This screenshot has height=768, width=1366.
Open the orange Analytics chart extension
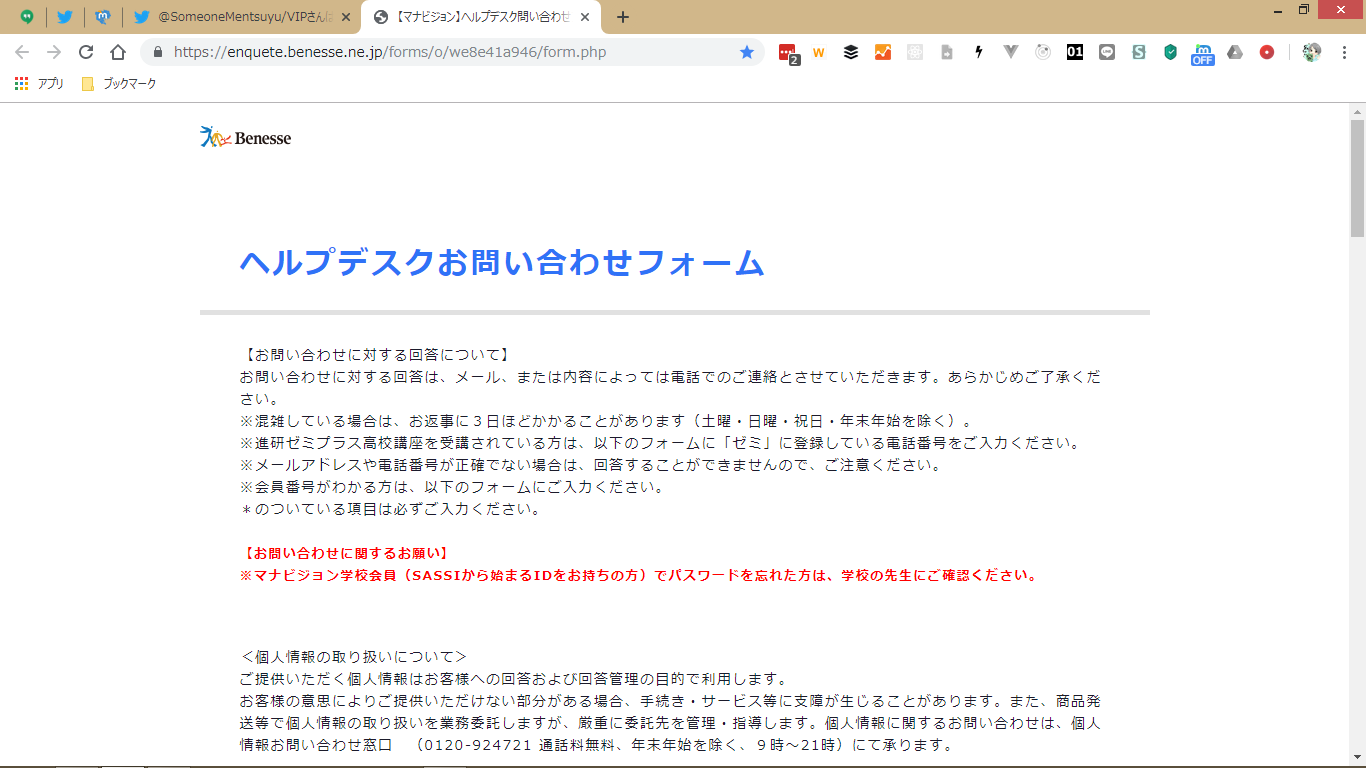tap(883, 52)
